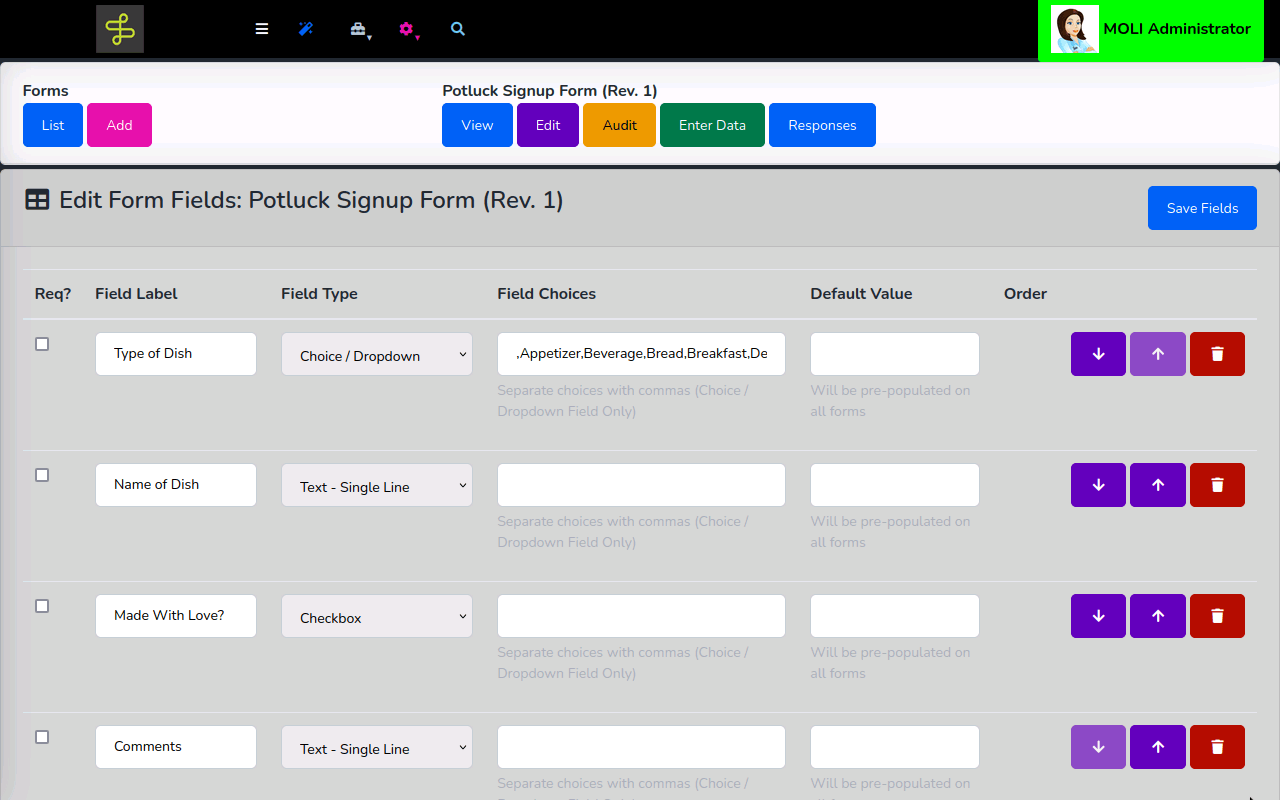The image size is (1280, 800).
Task: Move Type of Dish field down
Action: (x=1098, y=354)
